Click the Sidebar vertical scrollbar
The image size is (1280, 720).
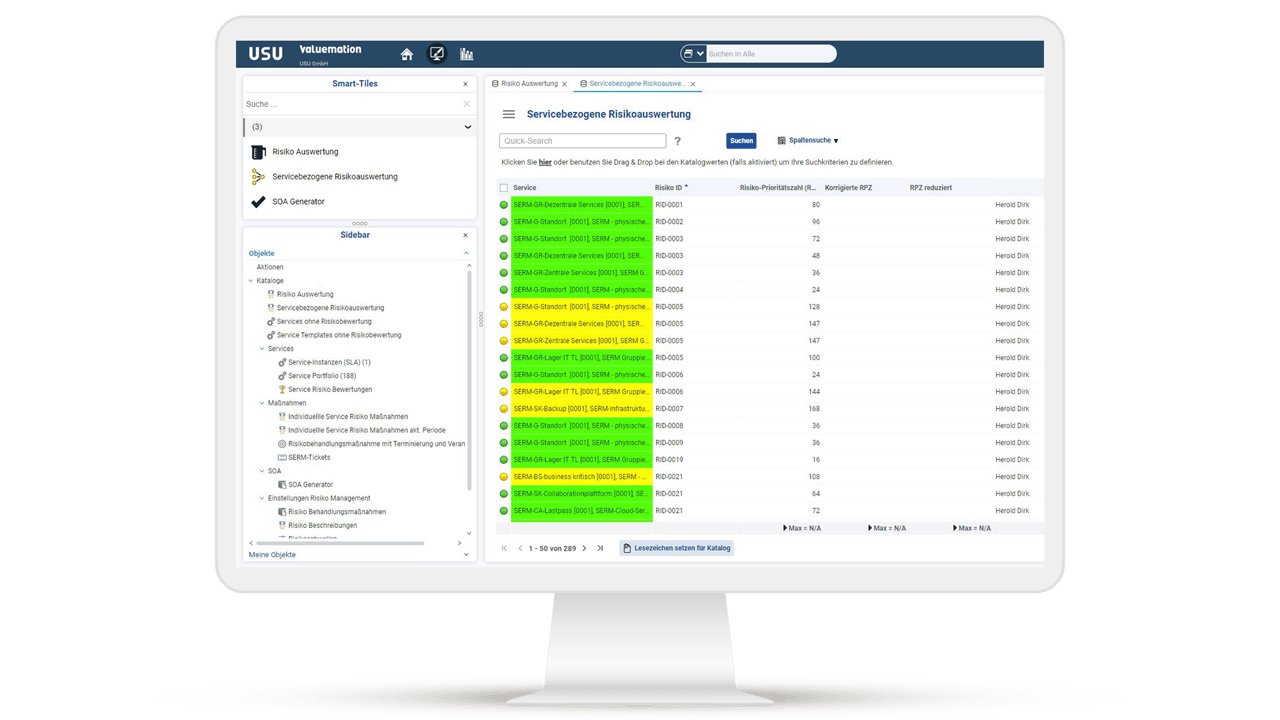(469, 380)
